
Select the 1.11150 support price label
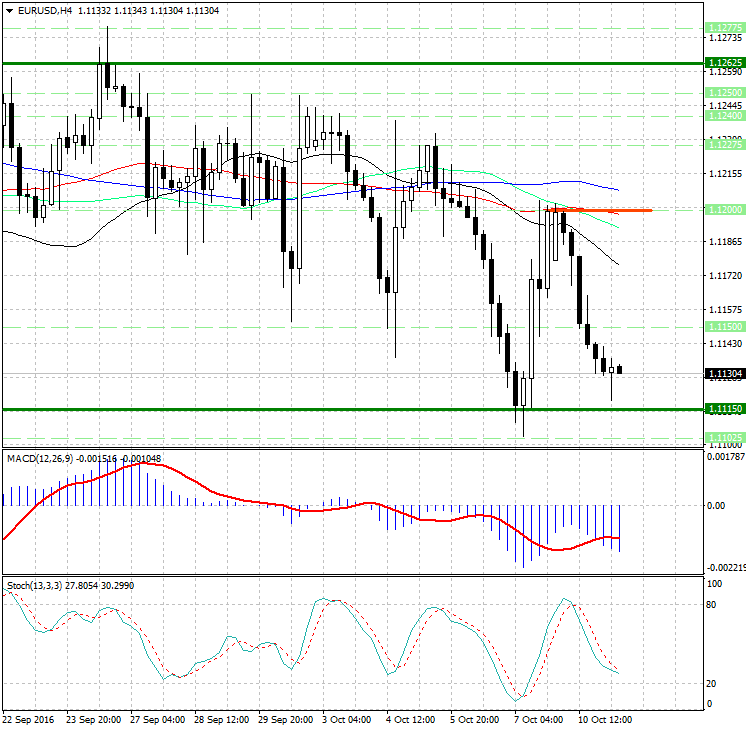click(724, 409)
